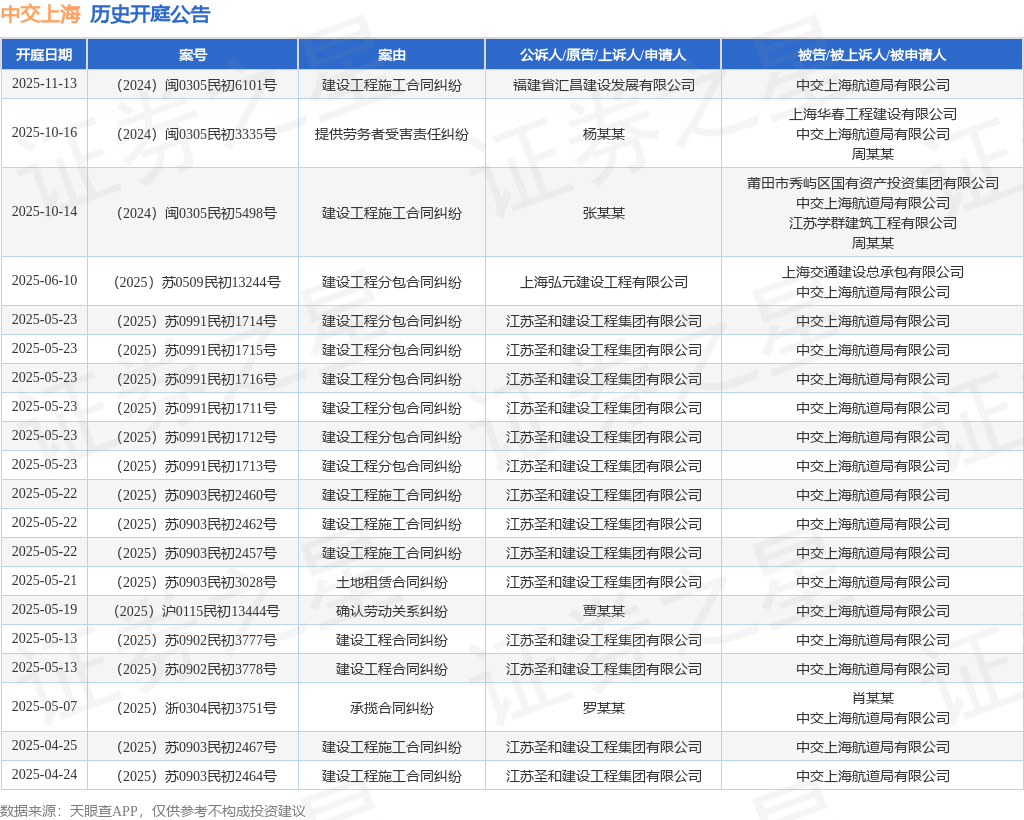Select date cell 2025-05-19

coord(44,610)
